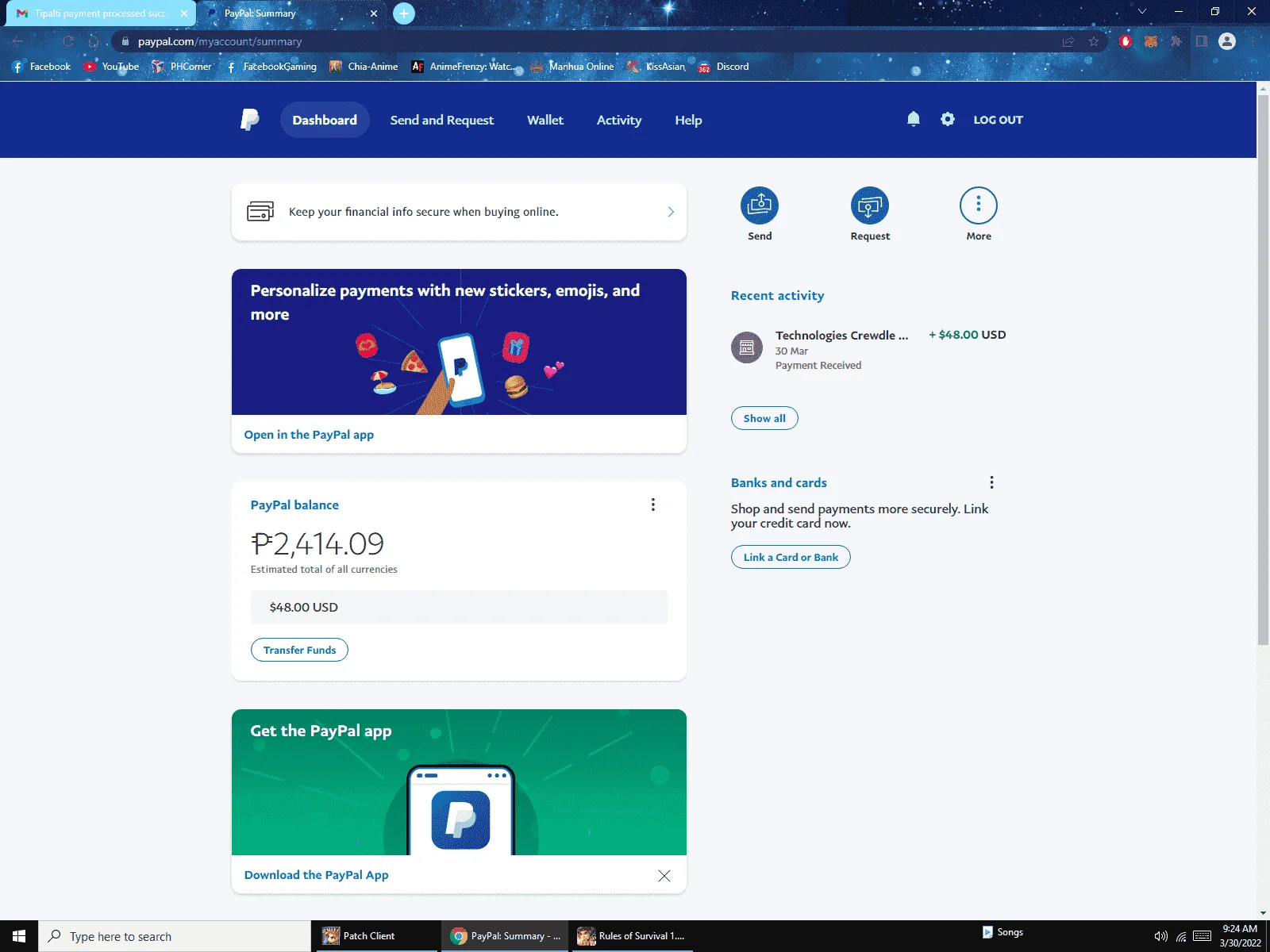1270x952 pixels.
Task: Open the PayPal balance heading link
Action: click(294, 505)
